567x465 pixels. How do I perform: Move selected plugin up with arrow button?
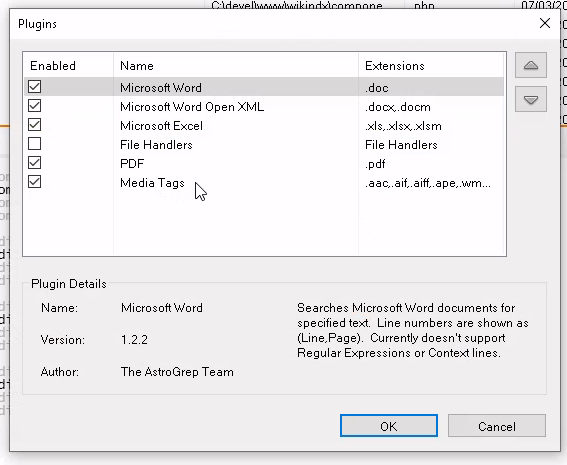pos(530,65)
